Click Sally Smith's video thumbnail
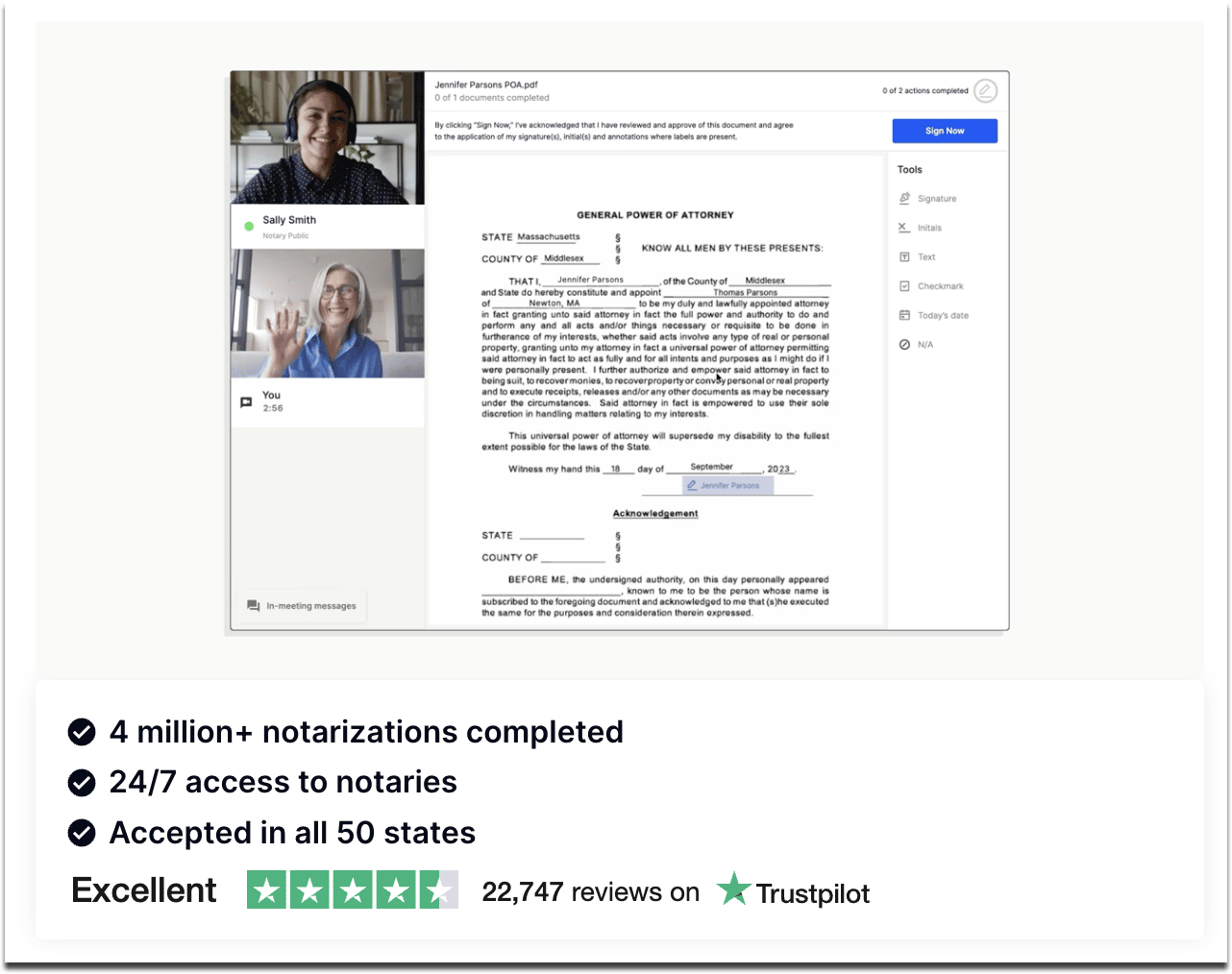The width and height of the screenshot is (1232, 974). [x=327, y=138]
